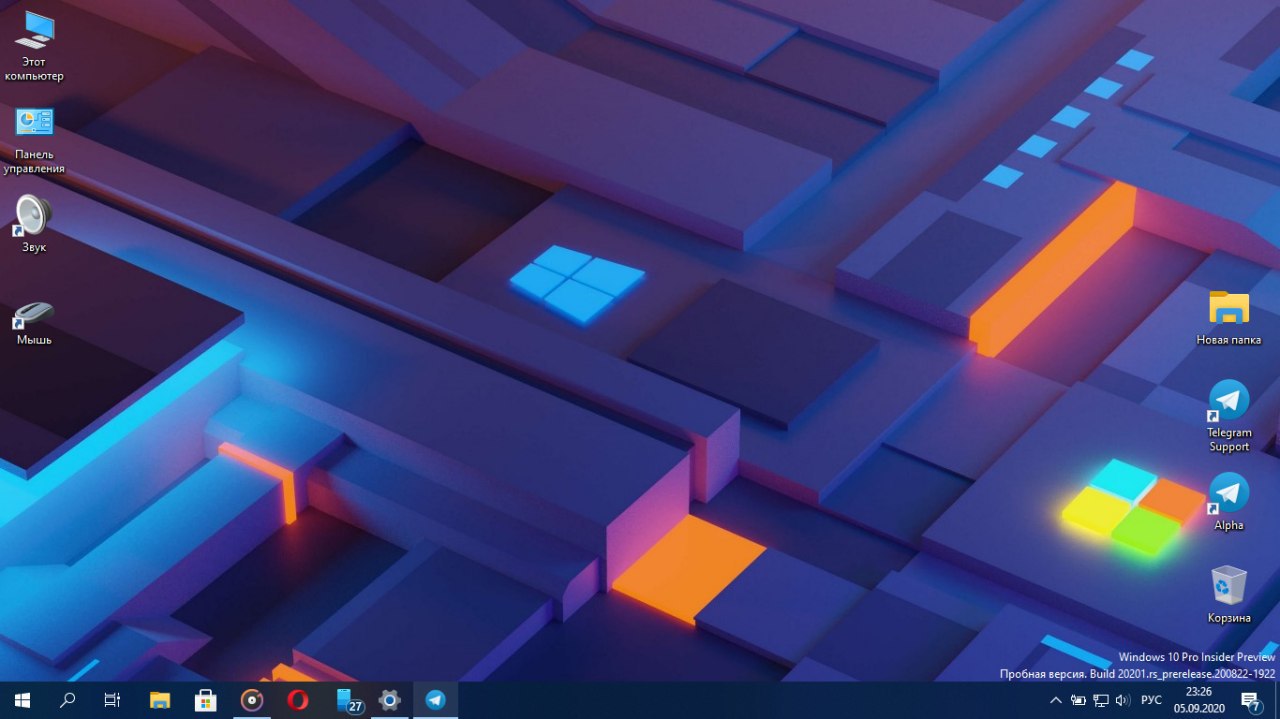Open the Windows Start menu
The width and height of the screenshot is (1280, 719).
tap(22, 700)
